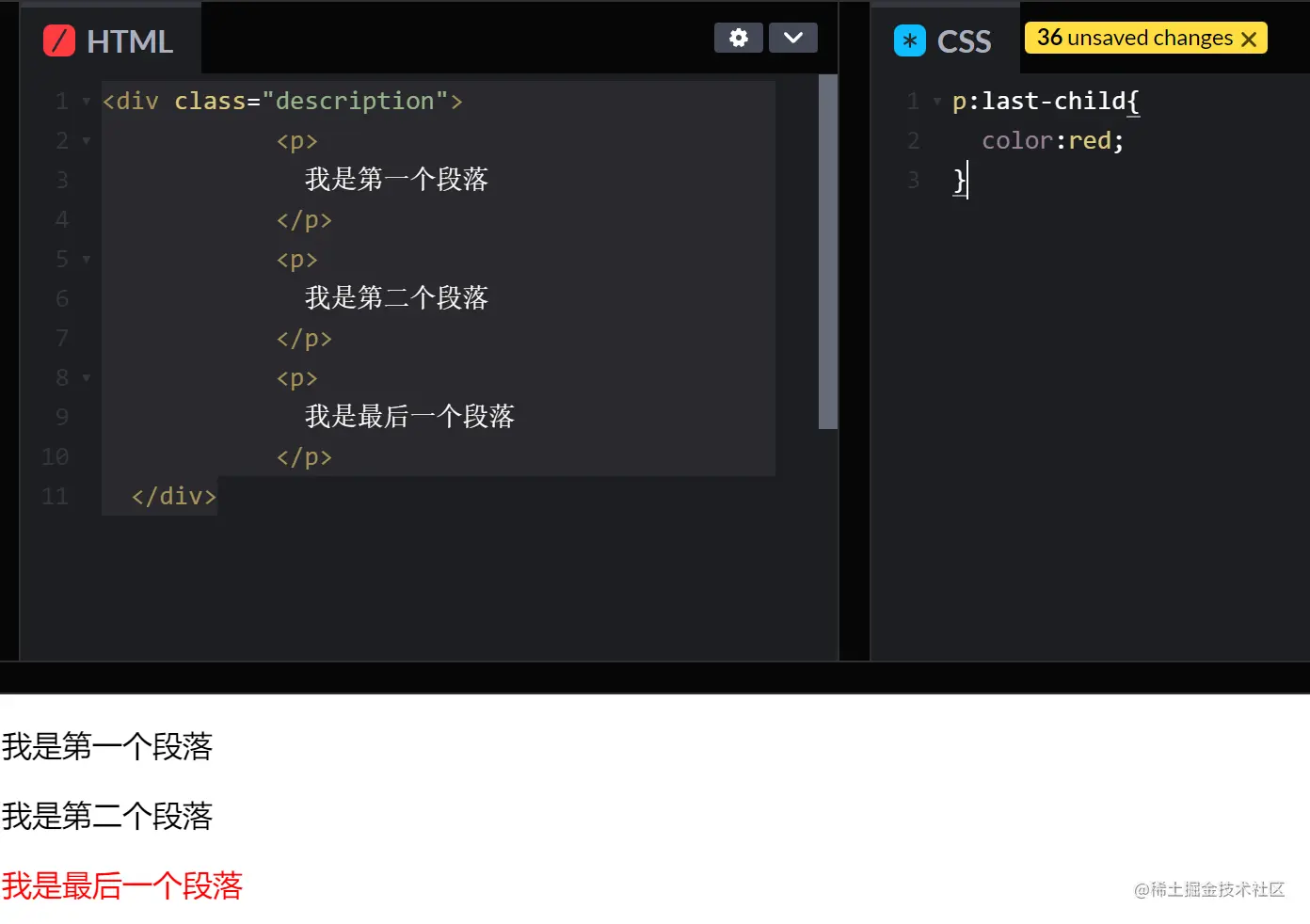
Task: Collapse the p fold arrow on line 5
Action: (87, 259)
